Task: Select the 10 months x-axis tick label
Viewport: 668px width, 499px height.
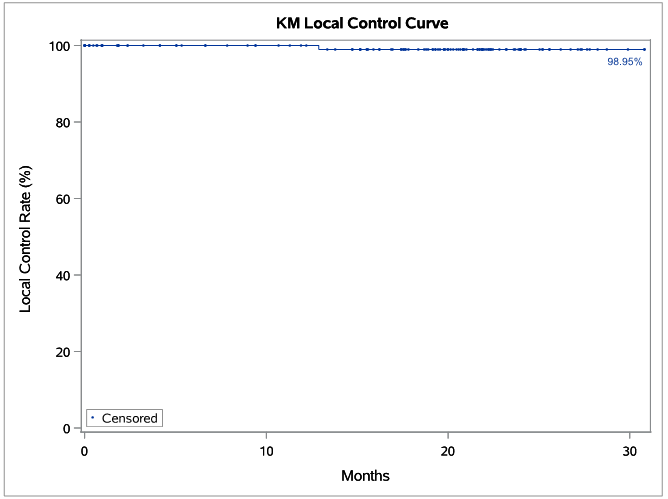Action: click(266, 450)
